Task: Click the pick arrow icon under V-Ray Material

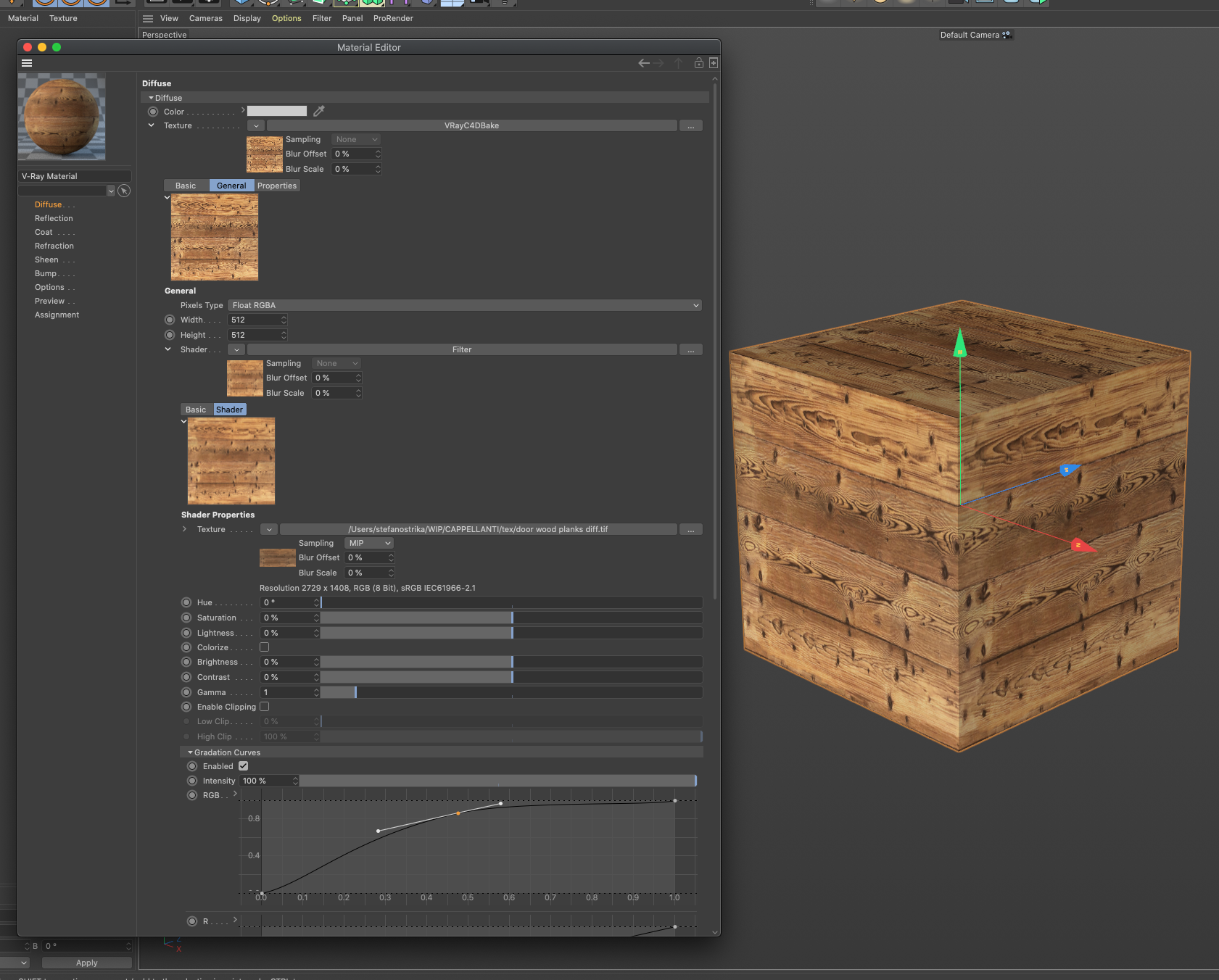Action: pyautogui.click(x=124, y=191)
